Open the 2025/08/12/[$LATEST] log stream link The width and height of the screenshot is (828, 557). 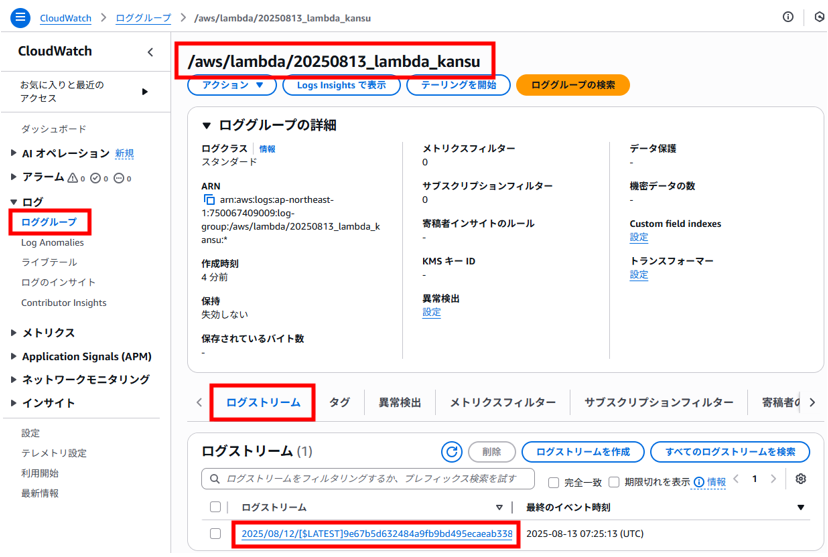click(x=377, y=534)
